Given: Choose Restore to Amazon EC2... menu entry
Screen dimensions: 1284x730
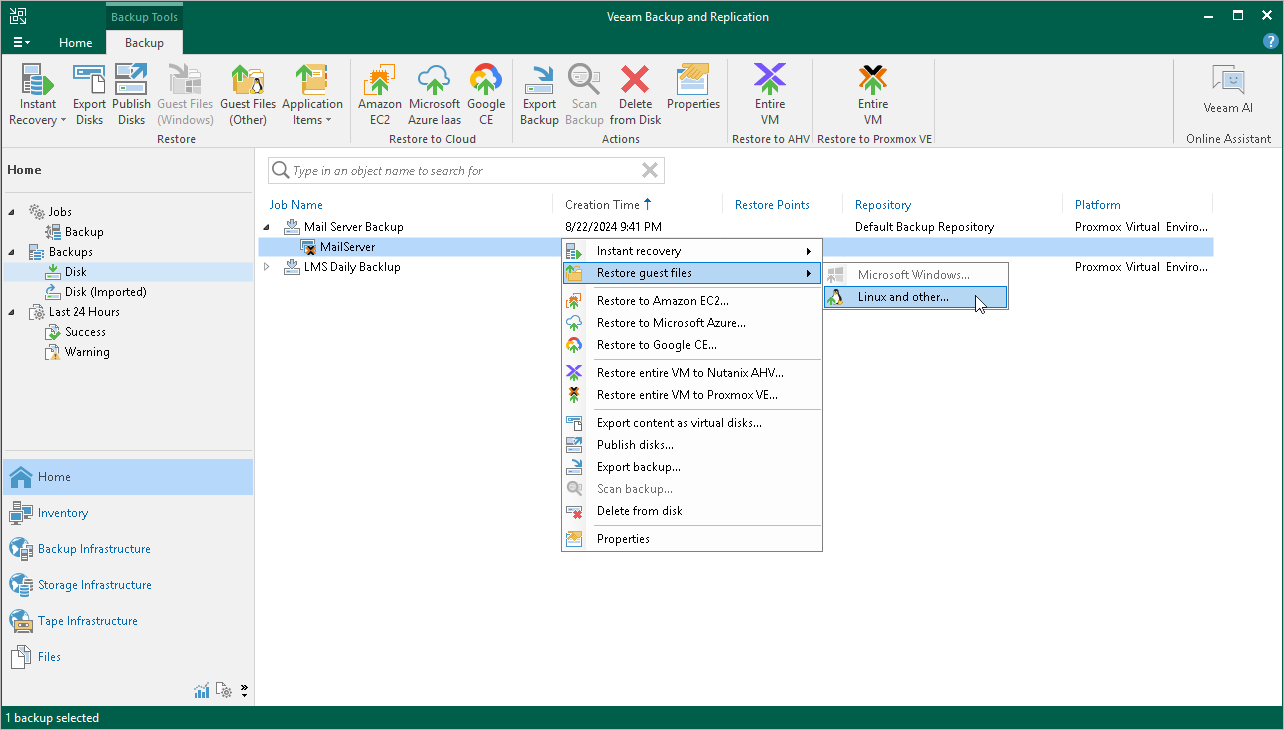Looking at the screenshot, I should point(691,301).
